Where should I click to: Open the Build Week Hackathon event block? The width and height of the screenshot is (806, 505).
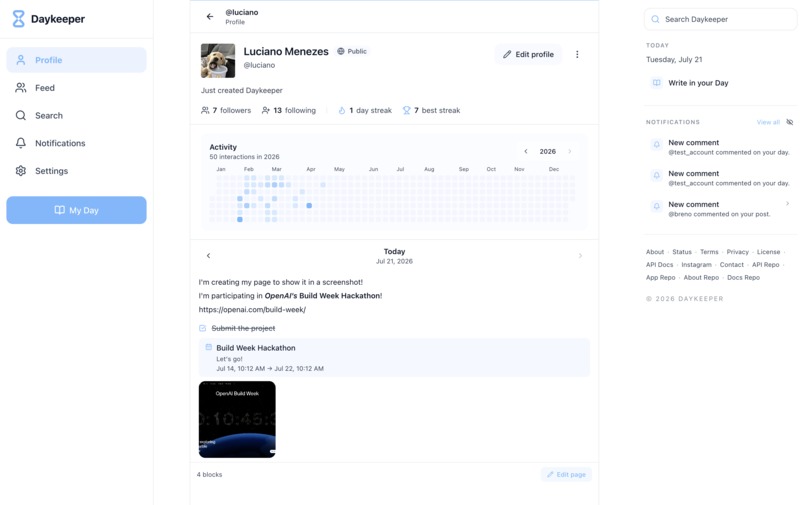(x=394, y=357)
